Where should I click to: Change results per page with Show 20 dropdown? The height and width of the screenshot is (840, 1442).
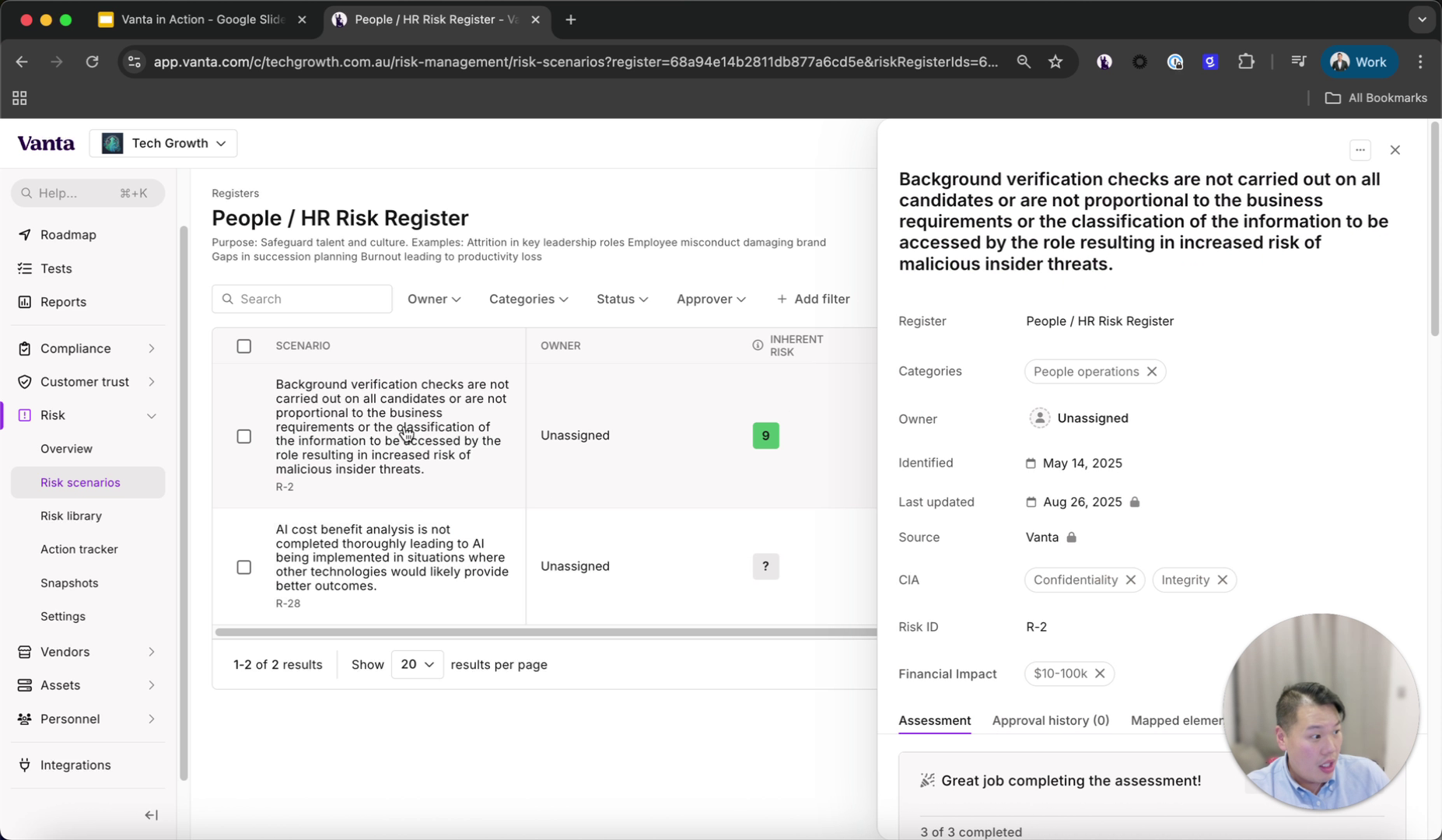[x=416, y=665]
